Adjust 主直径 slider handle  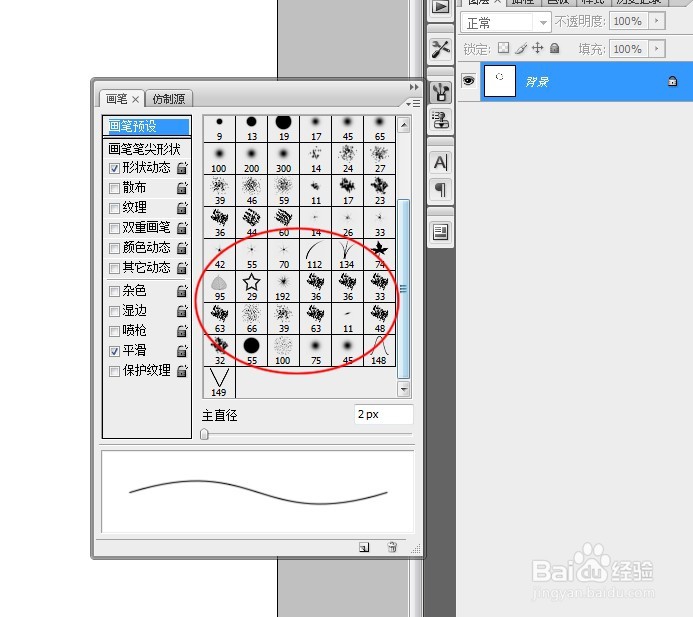204,434
